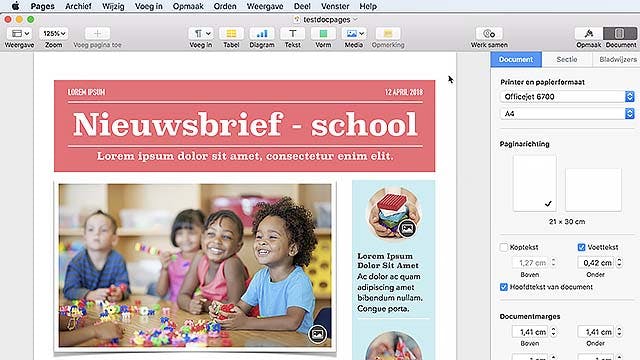640x360 pixels.
Task: Click the Ac dolor ac quam sidebar paragraph
Action: click(x=390, y=293)
